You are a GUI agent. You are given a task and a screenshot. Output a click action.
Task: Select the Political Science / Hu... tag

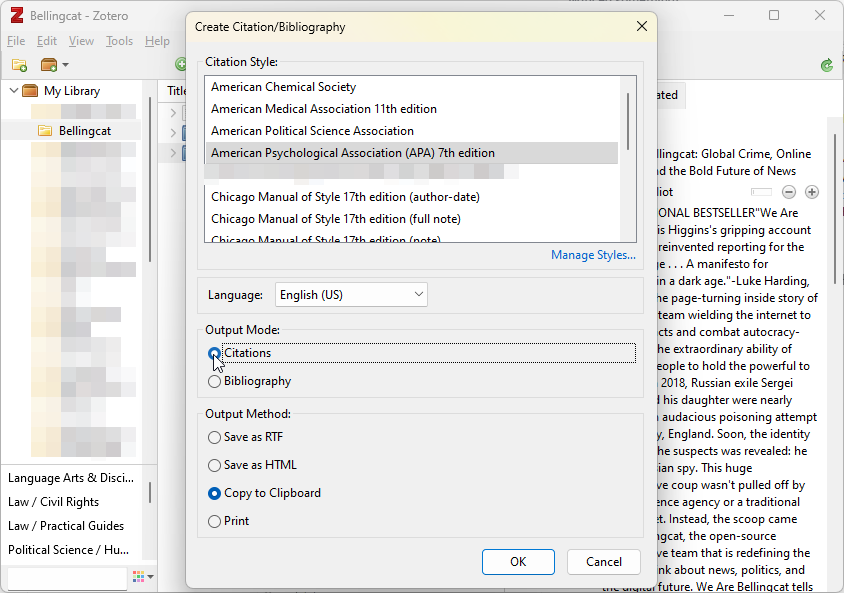point(68,550)
